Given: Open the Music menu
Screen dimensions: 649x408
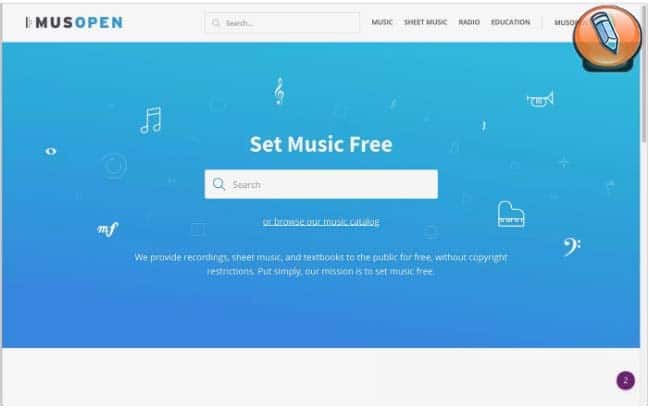Looking at the screenshot, I should 382,22.
